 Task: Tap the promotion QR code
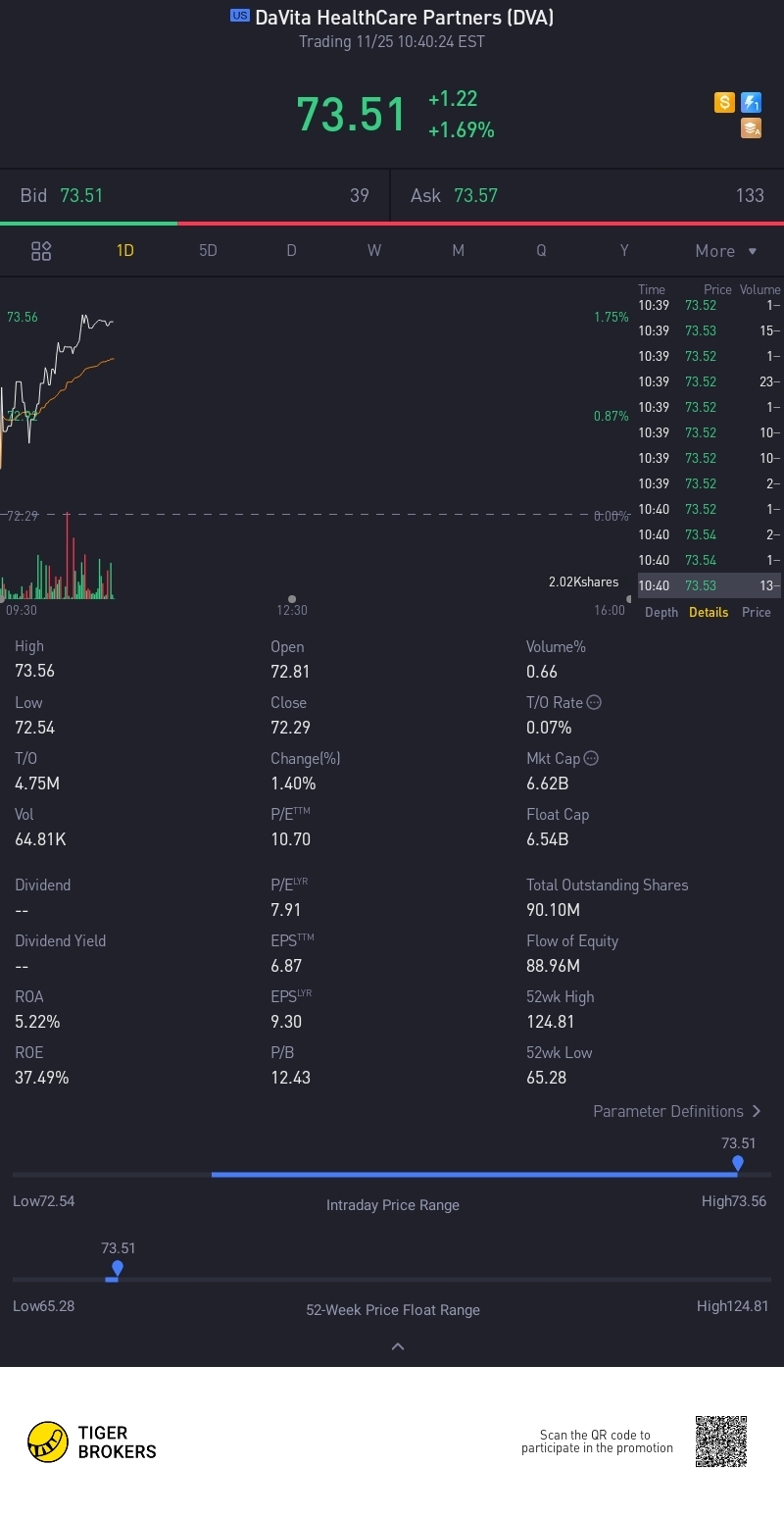721,1441
